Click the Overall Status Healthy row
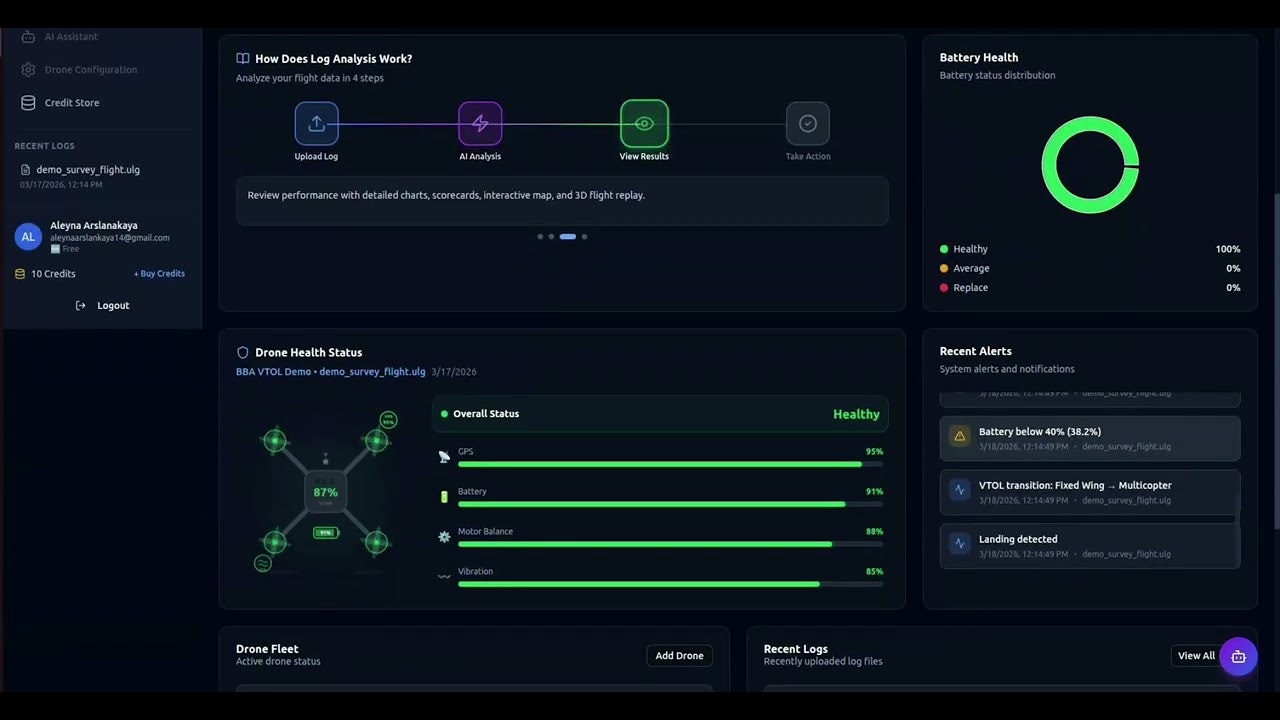Image resolution: width=1280 pixels, height=720 pixels. coord(660,414)
